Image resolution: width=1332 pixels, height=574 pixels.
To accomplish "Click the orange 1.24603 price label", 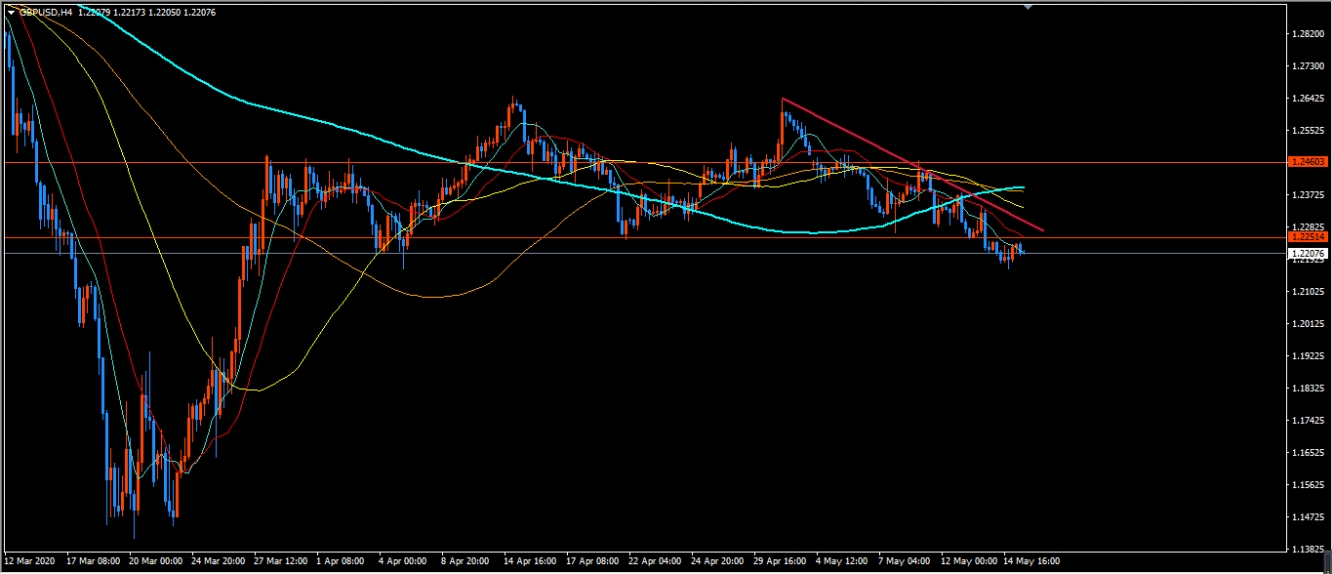I will (x=1307, y=162).
